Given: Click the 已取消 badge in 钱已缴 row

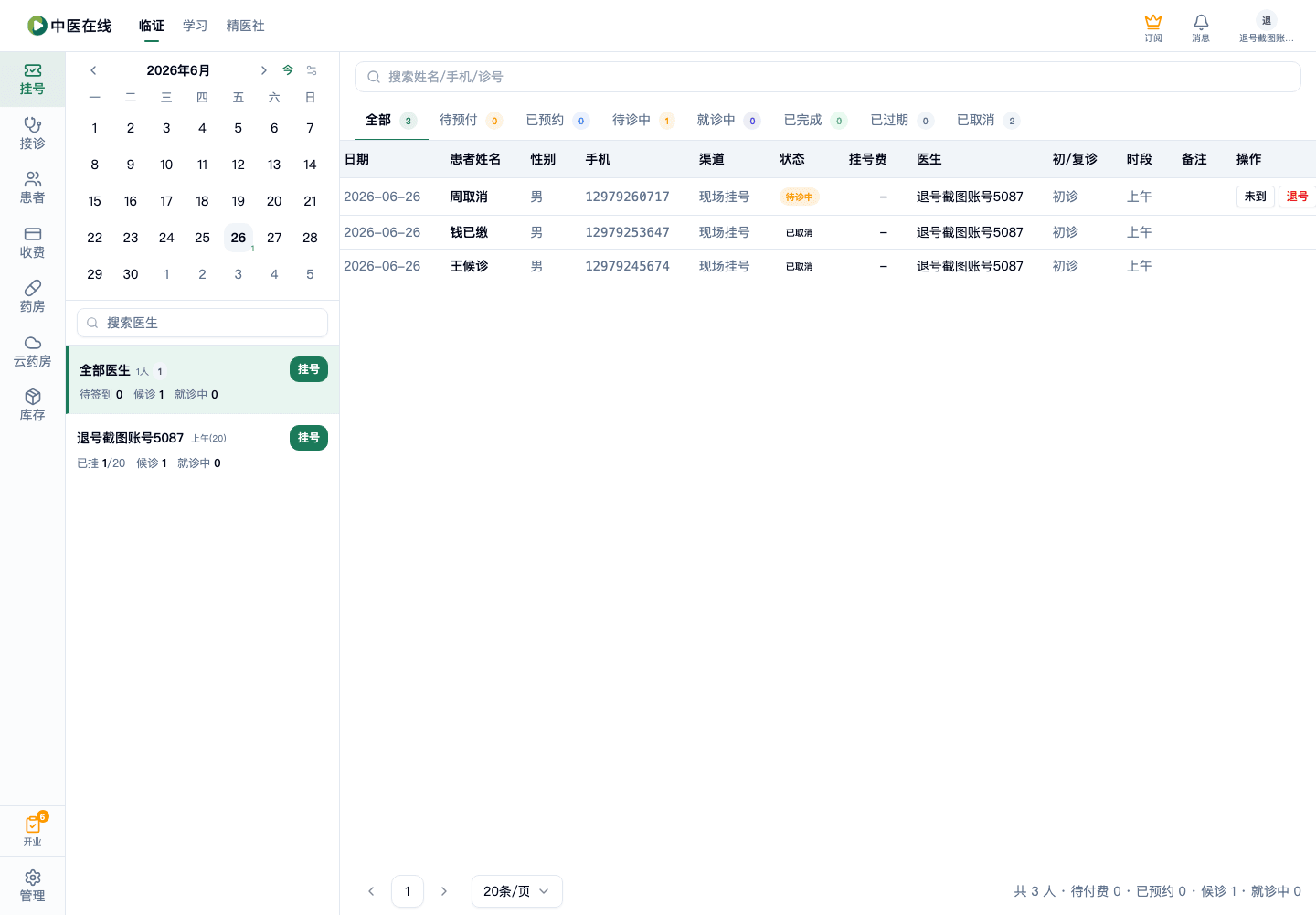Looking at the screenshot, I should (800, 232).
